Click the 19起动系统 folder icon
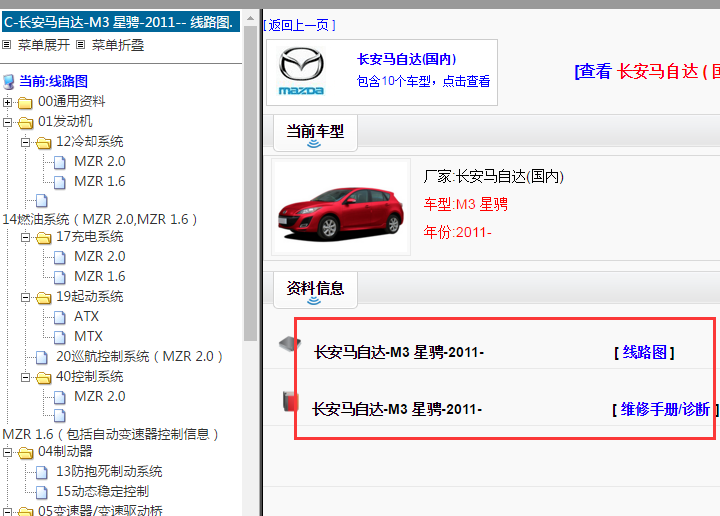The image size is (720, 516). [43, 297]
